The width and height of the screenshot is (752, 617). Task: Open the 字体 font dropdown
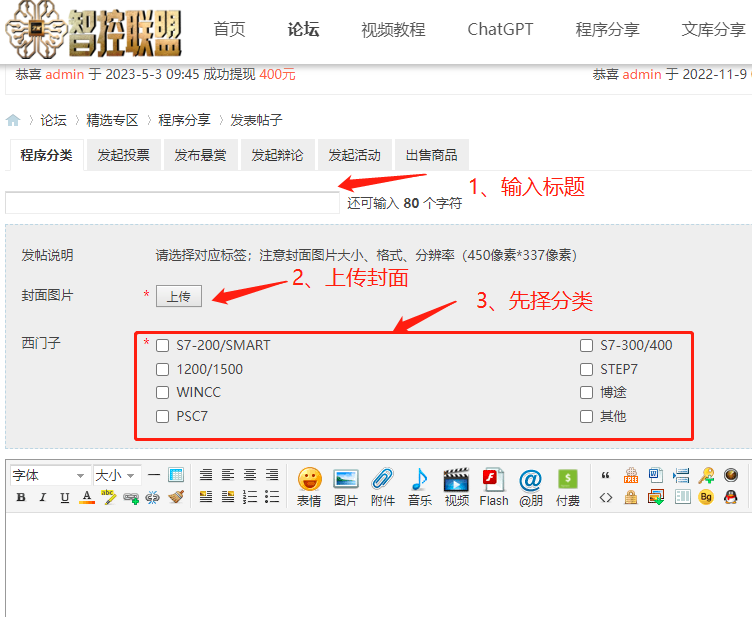tap(49, 475)
